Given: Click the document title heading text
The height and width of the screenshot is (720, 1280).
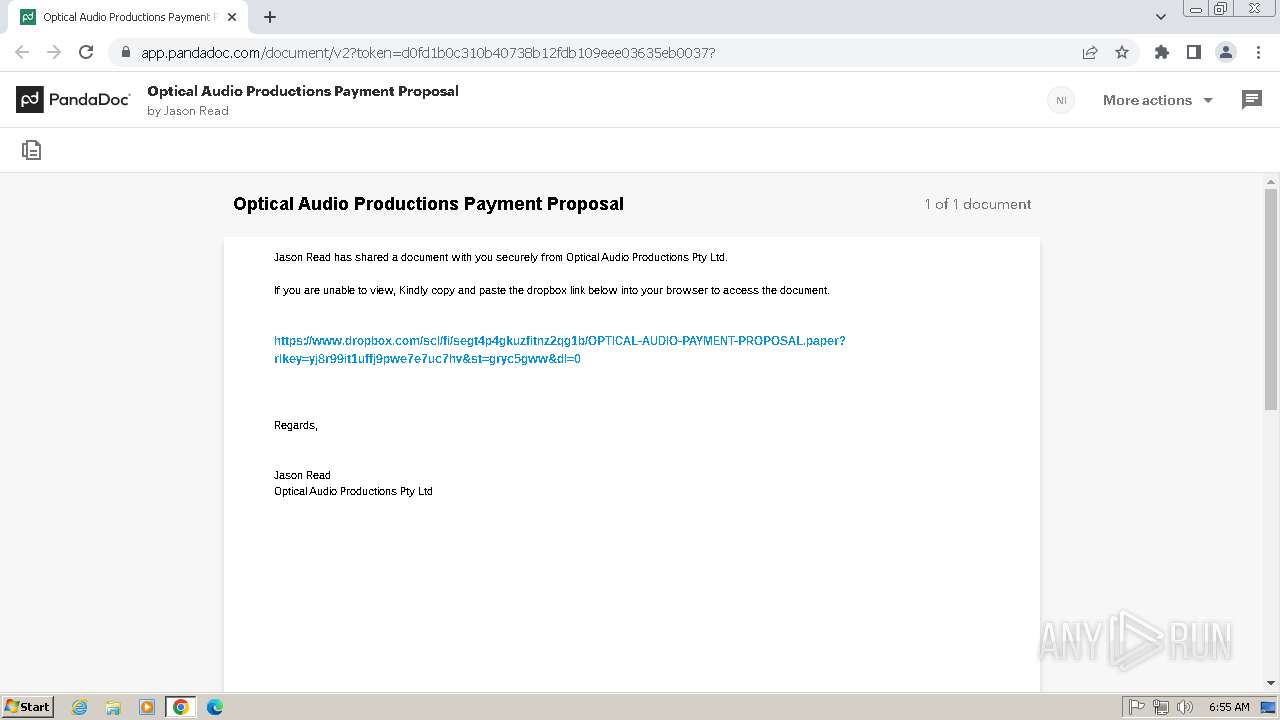Looking at the screenshot, I should pyautogui.click(x=428, y=204).
